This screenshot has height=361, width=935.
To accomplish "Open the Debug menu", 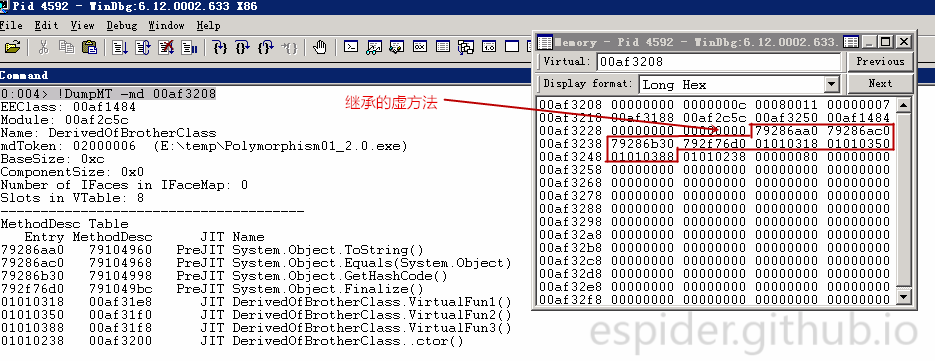I will 122,26.
